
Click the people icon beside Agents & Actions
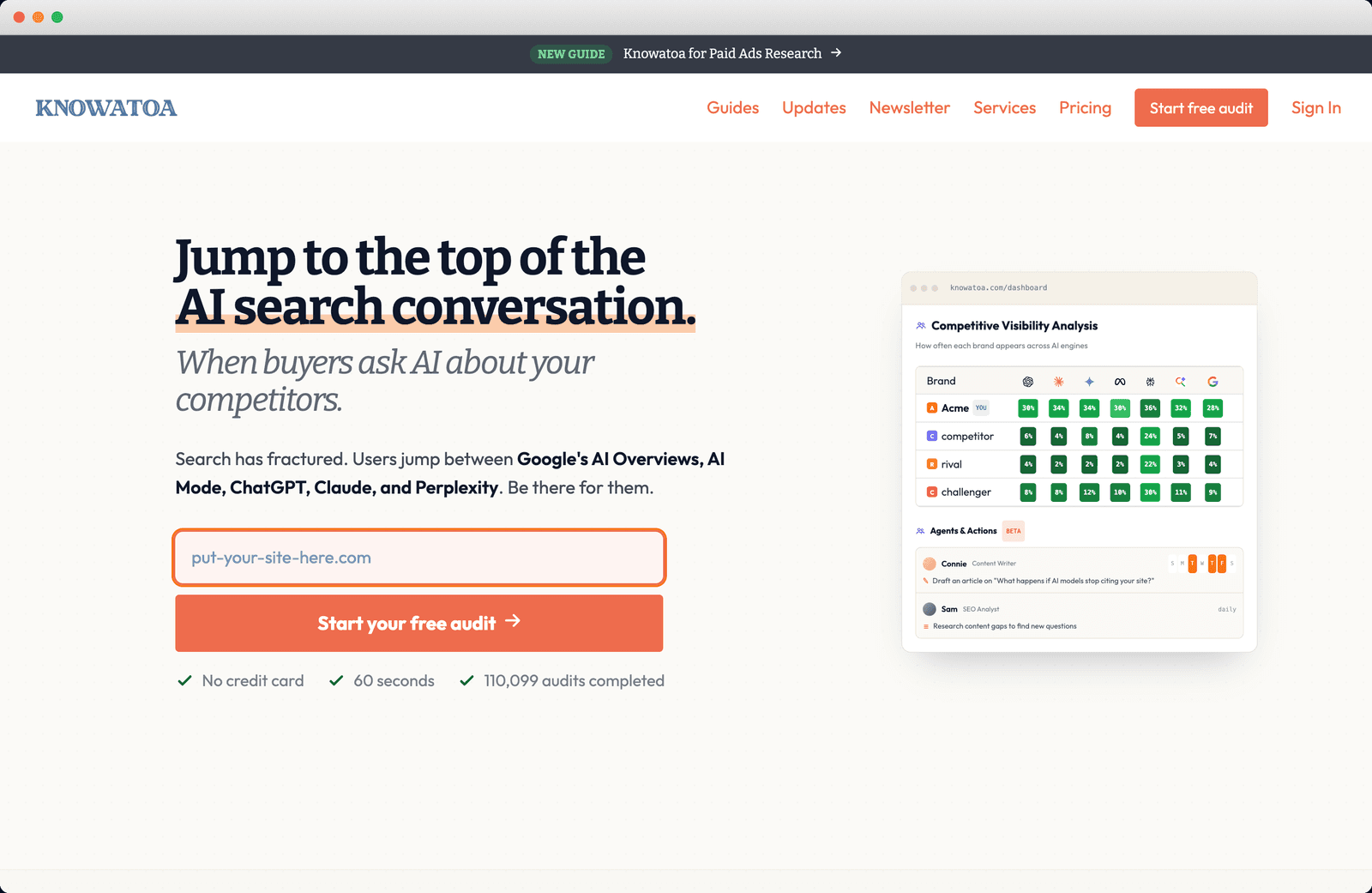point(921,531)
